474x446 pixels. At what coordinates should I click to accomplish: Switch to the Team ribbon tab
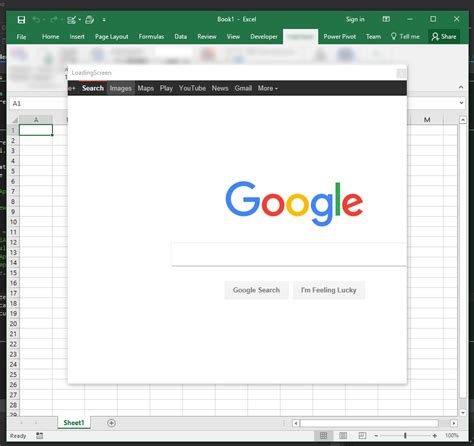[373, 36]
